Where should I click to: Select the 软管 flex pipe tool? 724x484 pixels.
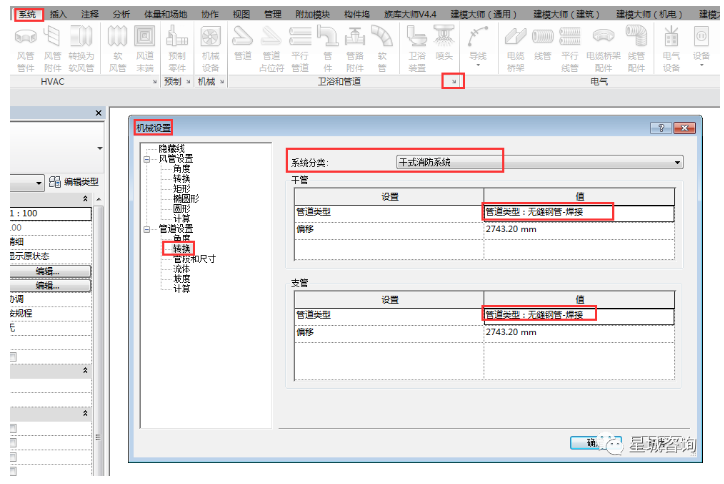coord(382,49)
